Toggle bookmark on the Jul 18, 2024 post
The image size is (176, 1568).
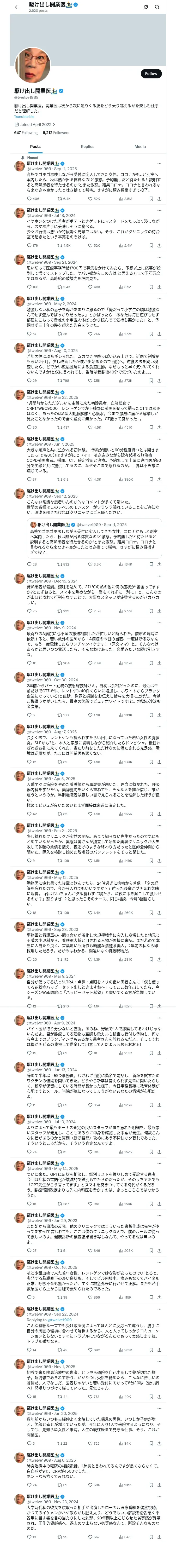click(x=151, y=245)
